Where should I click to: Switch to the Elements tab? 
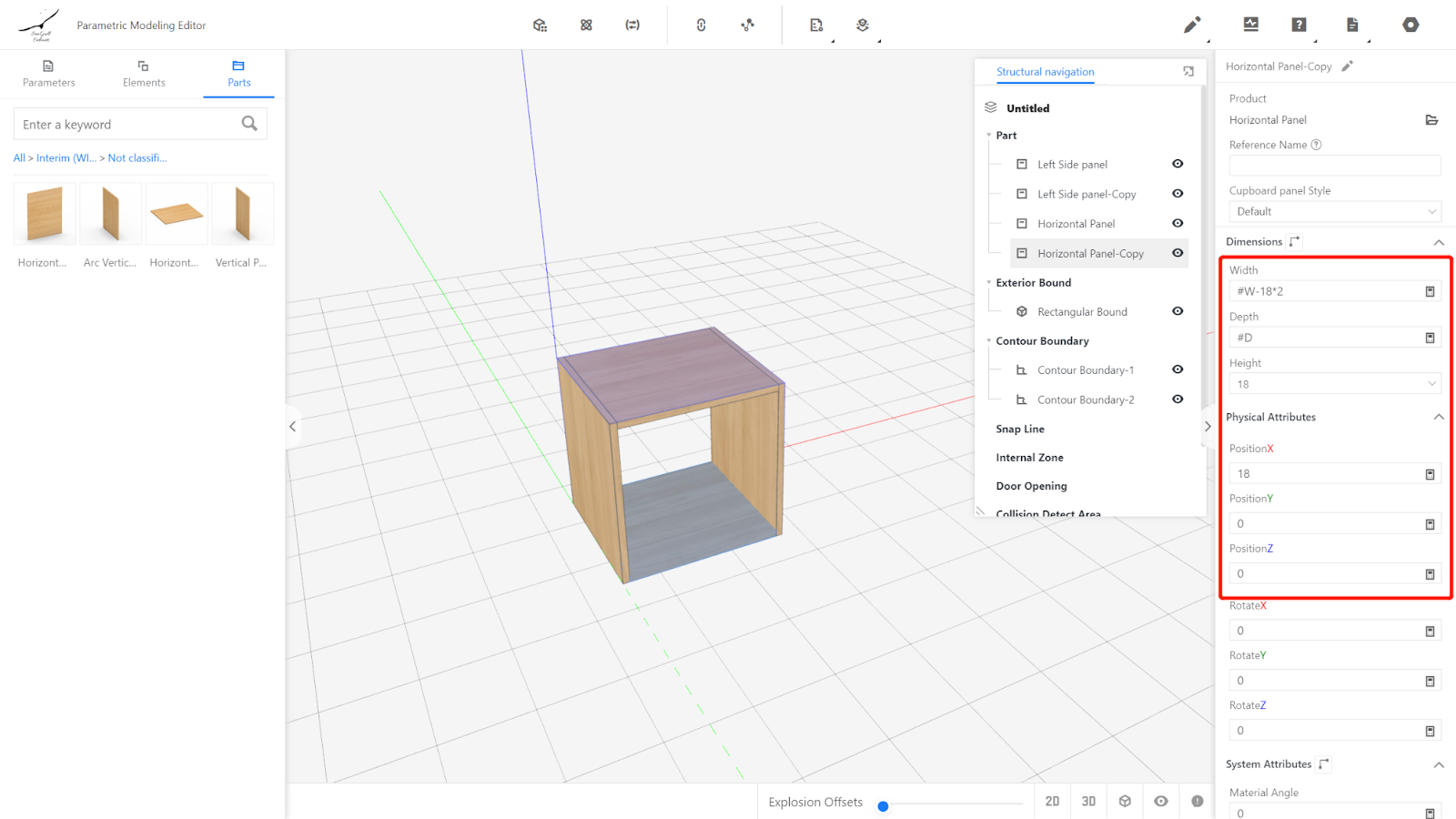click(144, 73)
